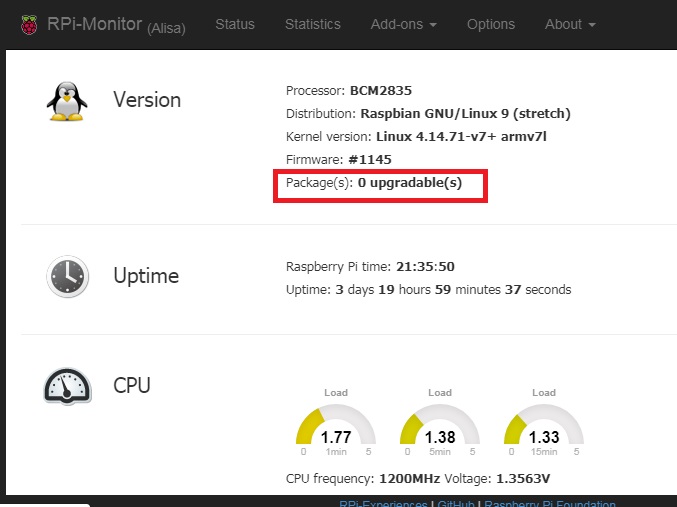This screenshot has height=507, width=677.
Task: Click the 5min load gauge
Action: 440,425
